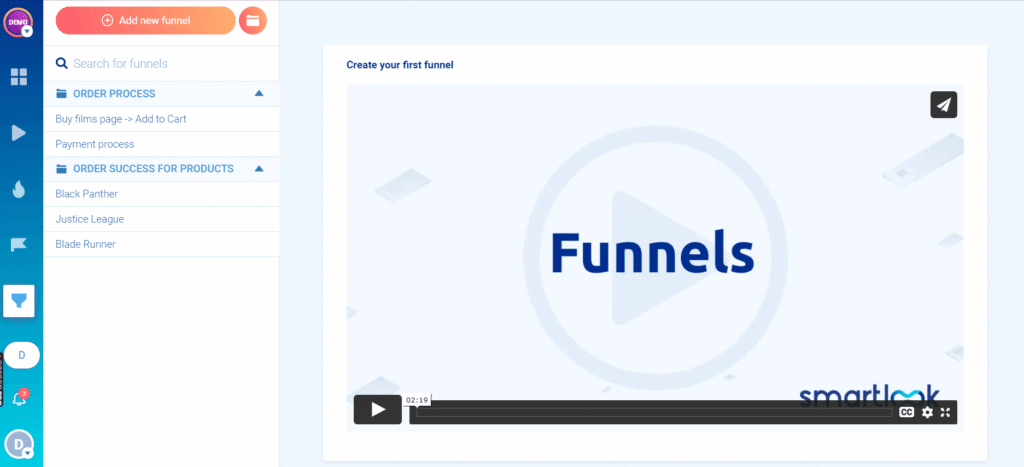Image resolution: width=1024 pixels, height=467 pixels.
Task: Open notifications bell icon
Action: (19, 399)
